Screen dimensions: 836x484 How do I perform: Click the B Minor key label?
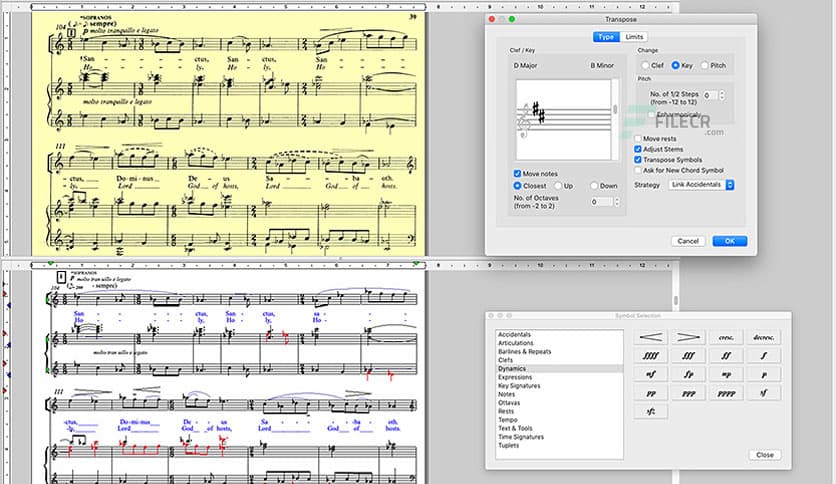[x=602, y=65]
